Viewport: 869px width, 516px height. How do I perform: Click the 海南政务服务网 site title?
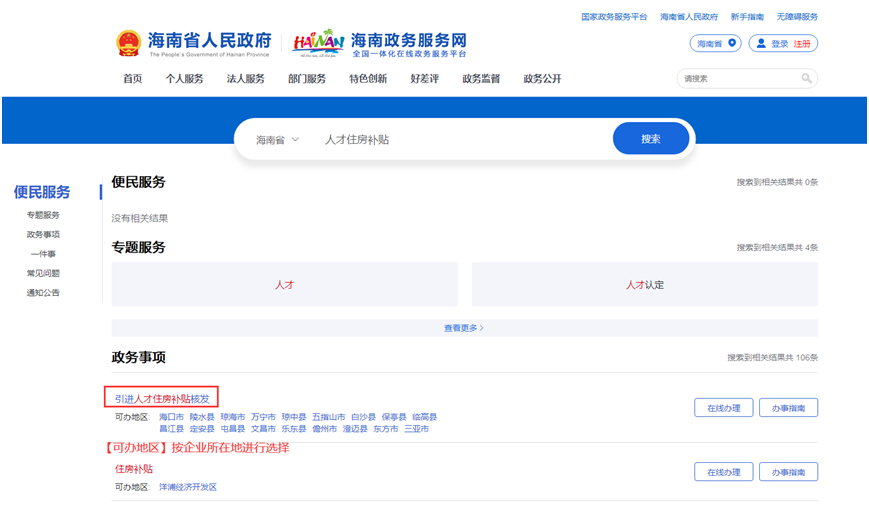(x=409, y=40)
